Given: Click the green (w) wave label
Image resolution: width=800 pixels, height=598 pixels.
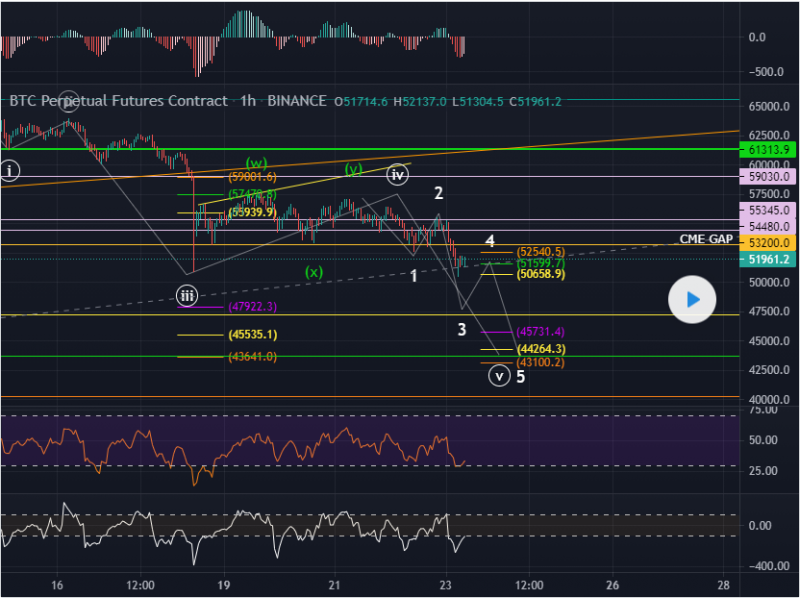Looking at the screenshot, I should click(x=258, y=162).
